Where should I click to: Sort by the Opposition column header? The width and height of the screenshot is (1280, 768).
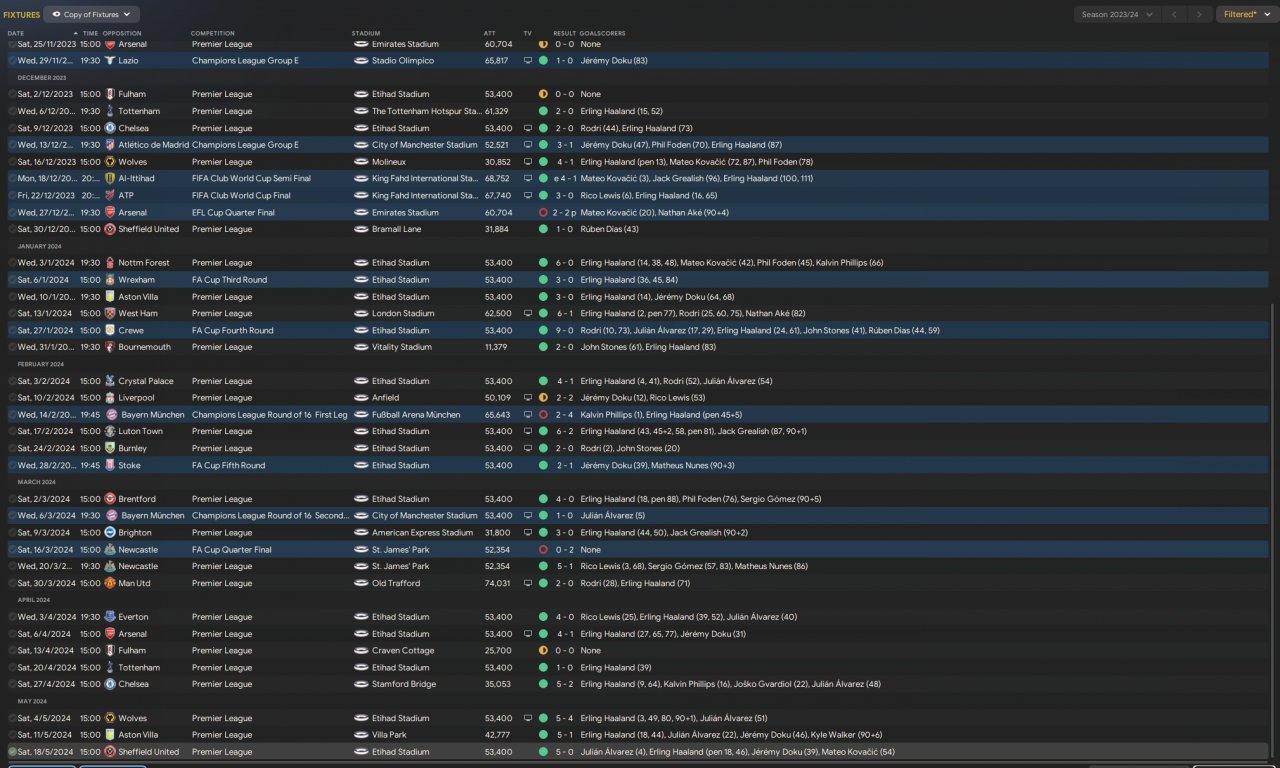122,33
